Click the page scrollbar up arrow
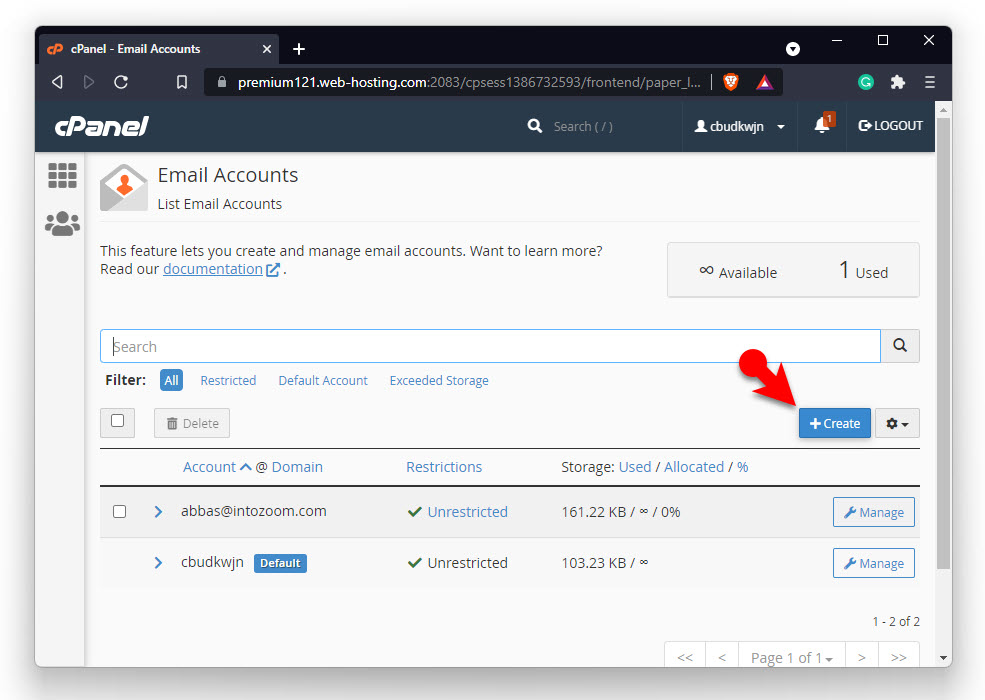This screenshot has width=985, height=700. click(943, 109)
